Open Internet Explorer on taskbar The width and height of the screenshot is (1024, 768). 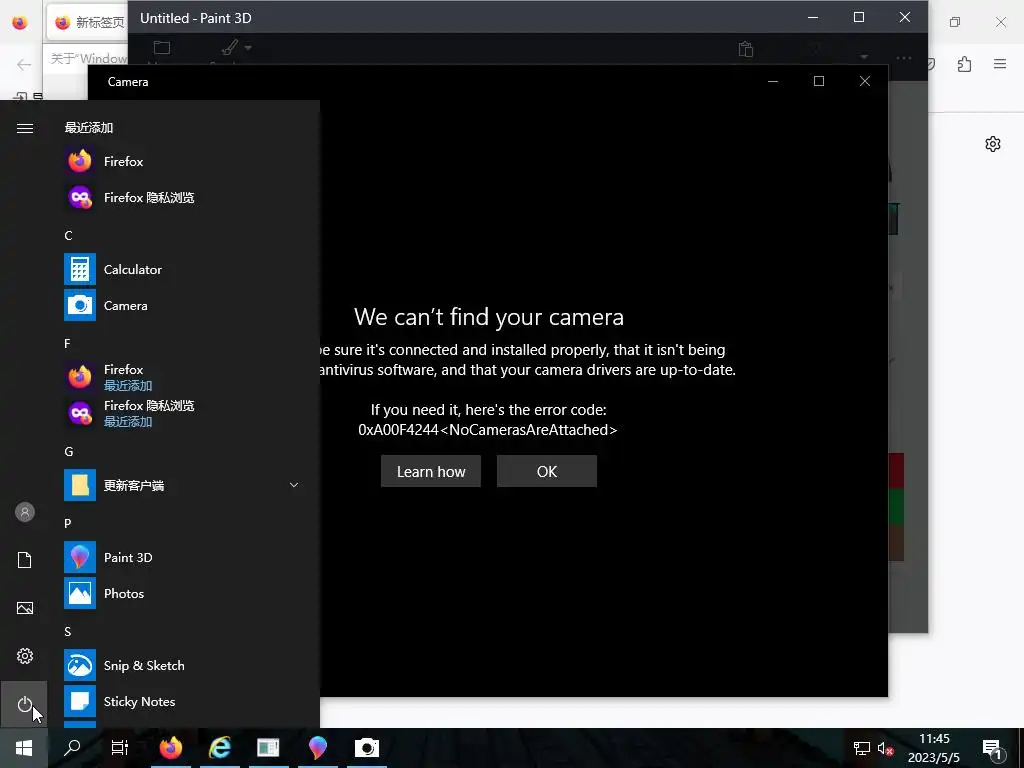pyautogui.click(x=220, y=748)
